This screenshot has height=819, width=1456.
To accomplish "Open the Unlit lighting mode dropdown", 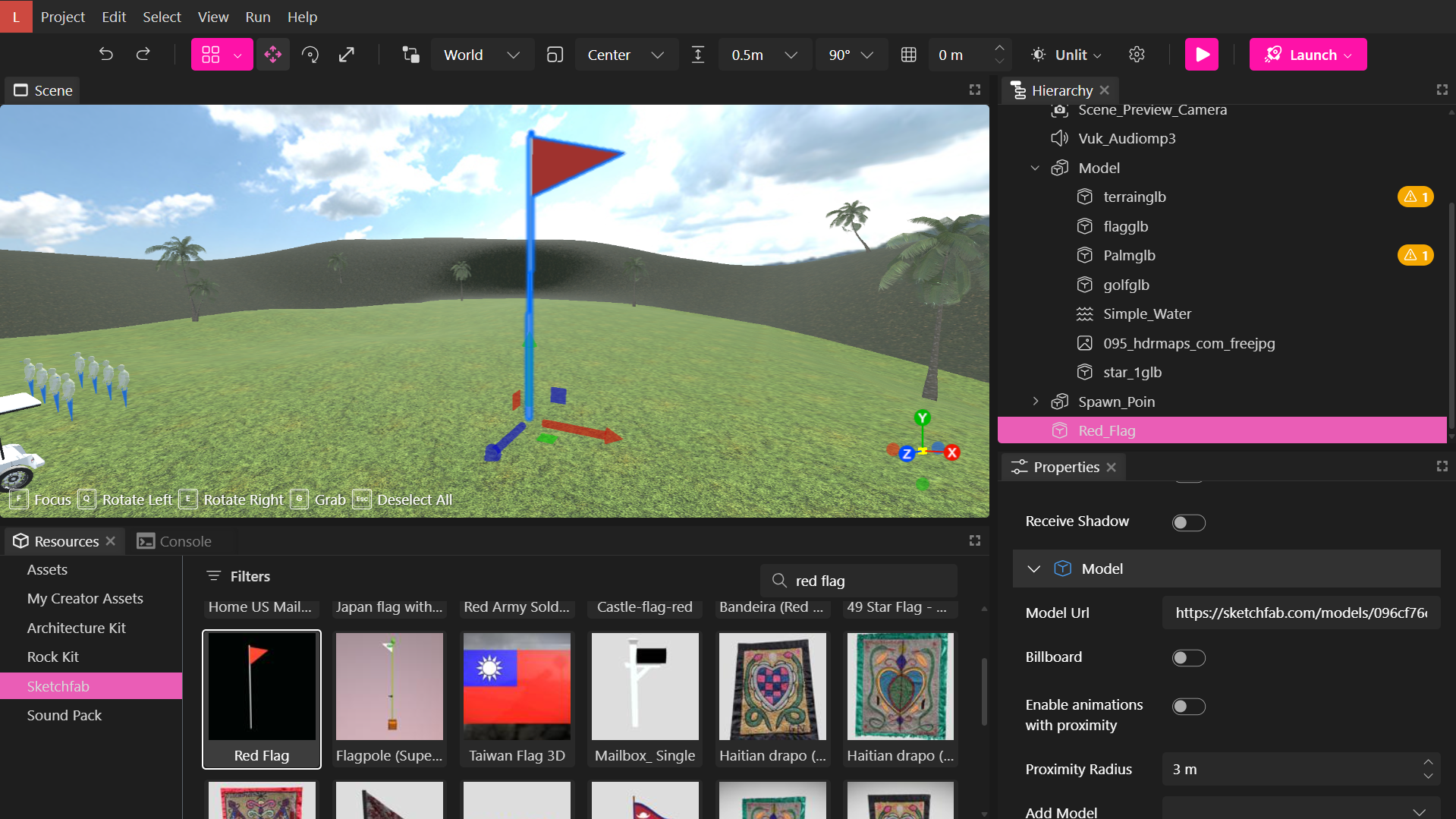I will tap(1066, 55).
